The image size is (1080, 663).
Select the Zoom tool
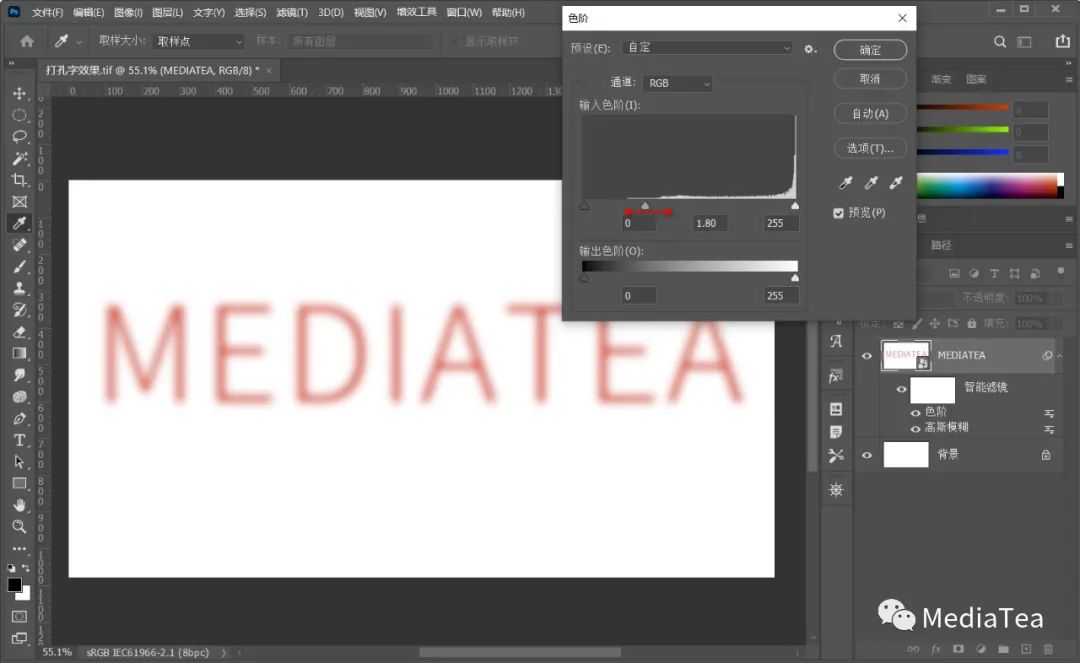tap(19, 527)
